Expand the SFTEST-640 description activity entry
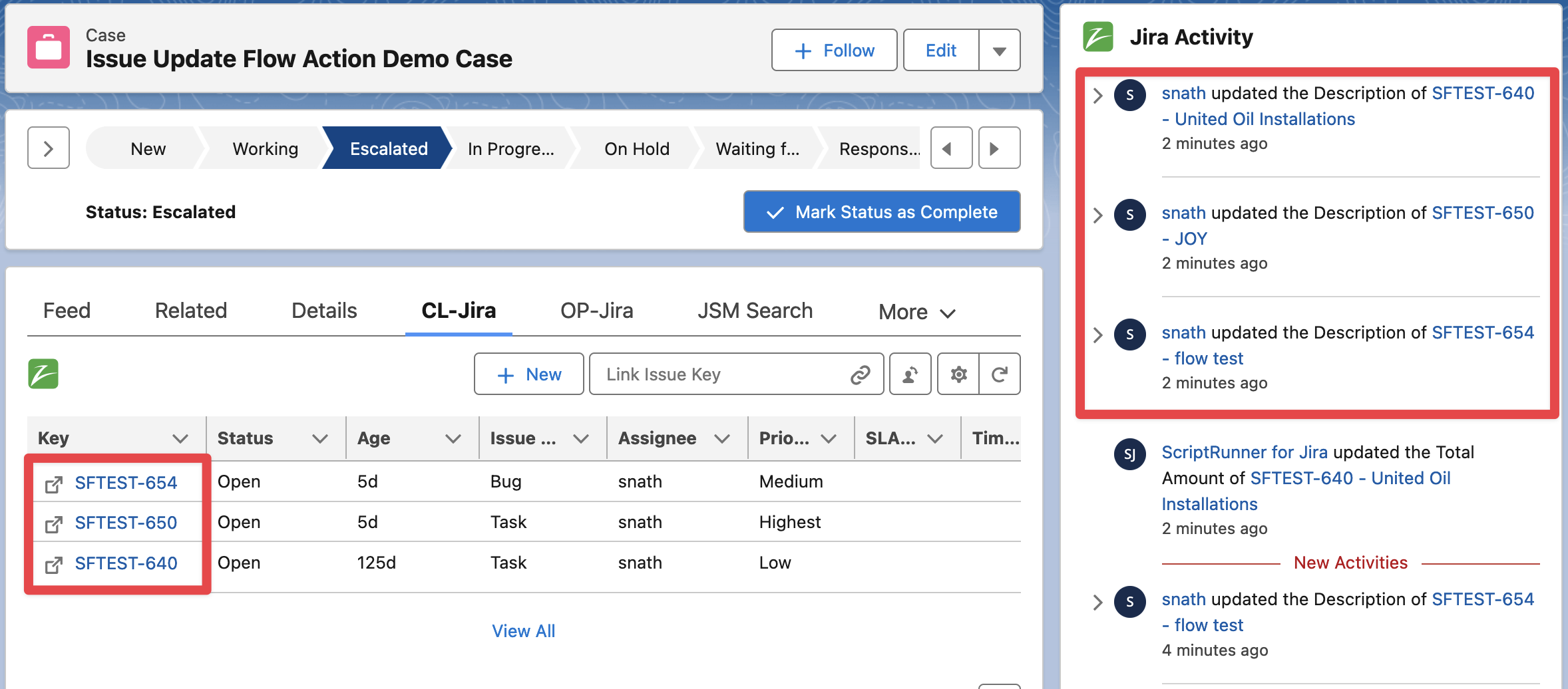This screenshot has width=1568, height=689. click(x=1098, y=96)
